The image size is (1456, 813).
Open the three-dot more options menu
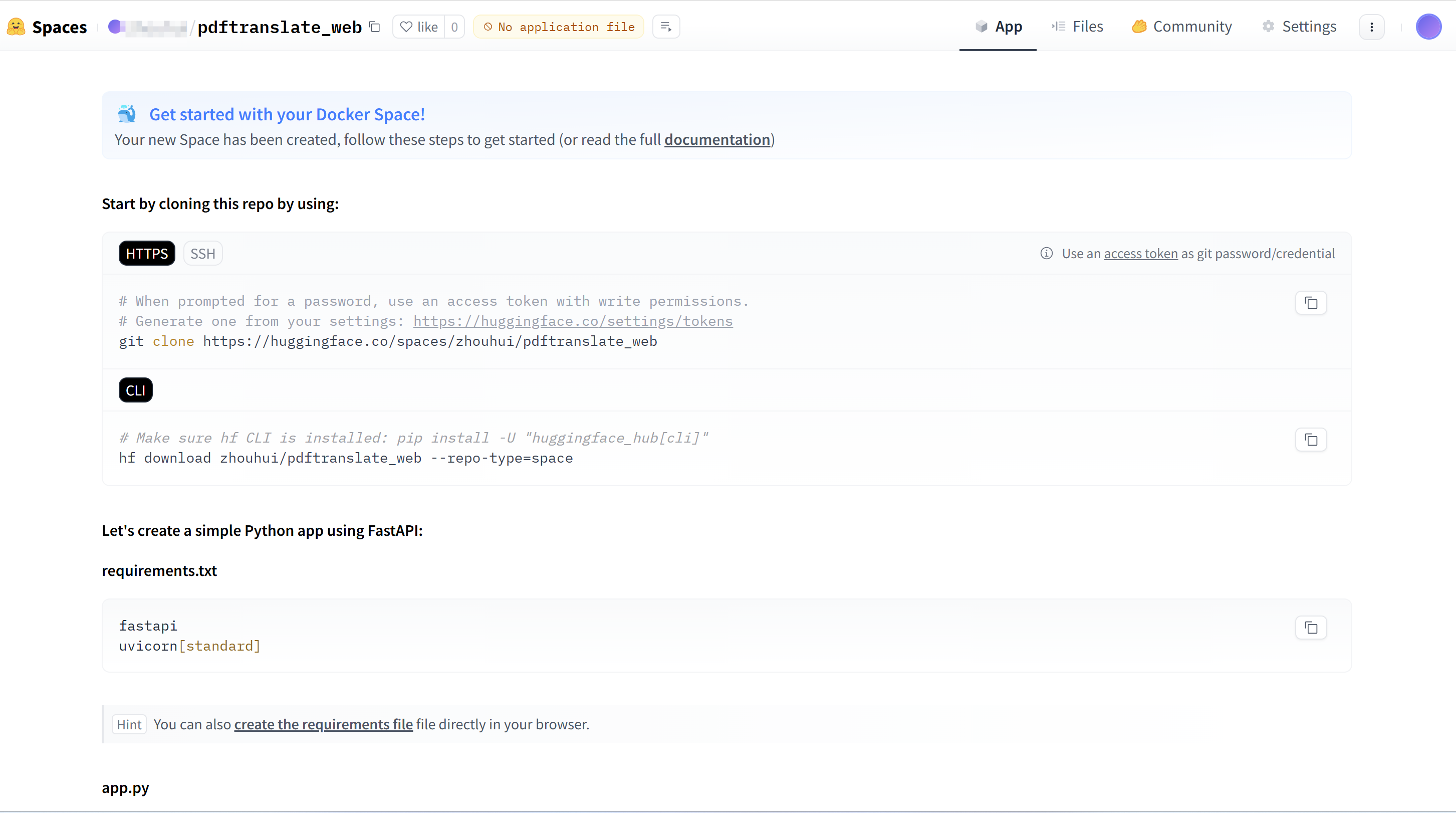tap(1372, 27)
